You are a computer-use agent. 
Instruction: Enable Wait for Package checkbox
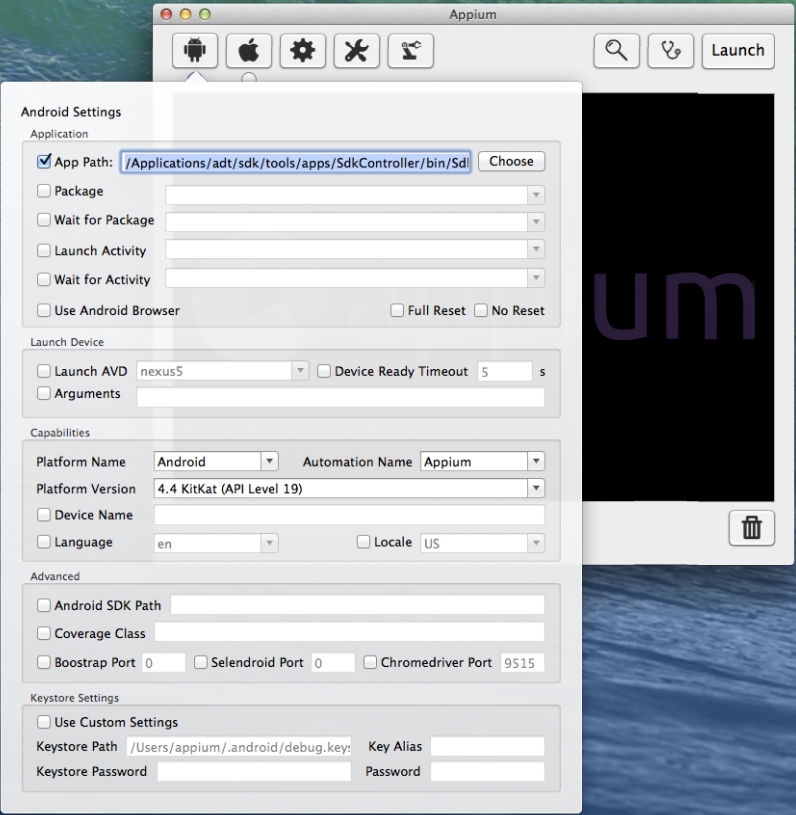pos(44,220)
